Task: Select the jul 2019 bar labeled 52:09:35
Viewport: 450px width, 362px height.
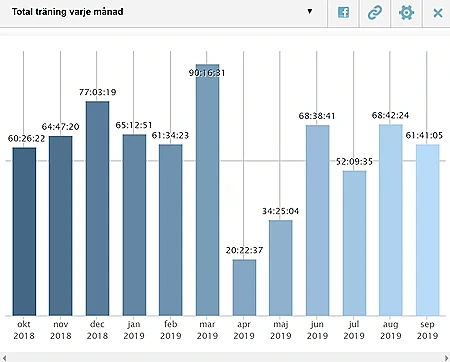Action: (x=354, y=243)
